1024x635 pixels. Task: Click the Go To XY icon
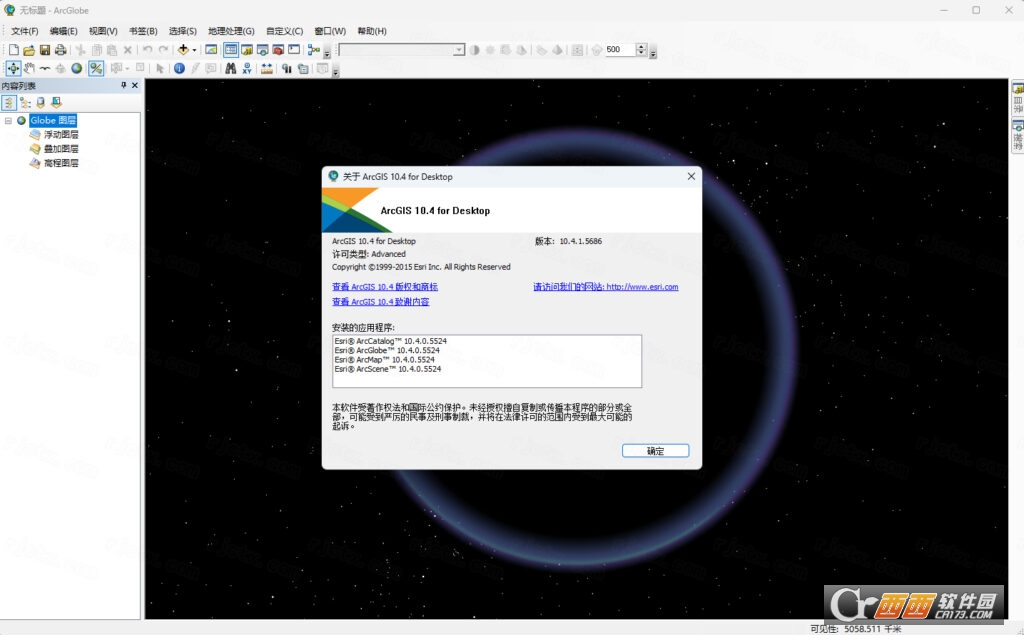(x=247, y=68)
